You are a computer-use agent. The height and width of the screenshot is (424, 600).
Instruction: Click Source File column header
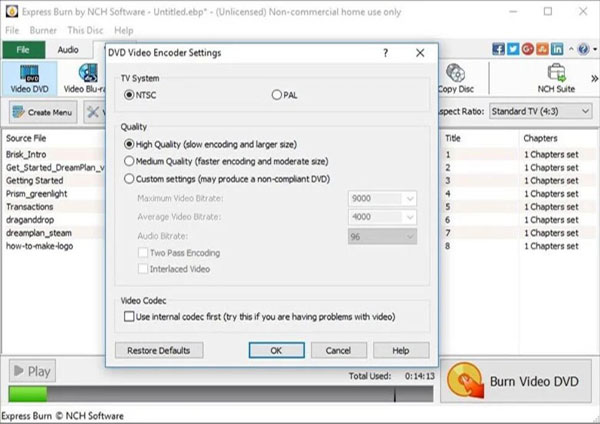click(x=26, y=138)
